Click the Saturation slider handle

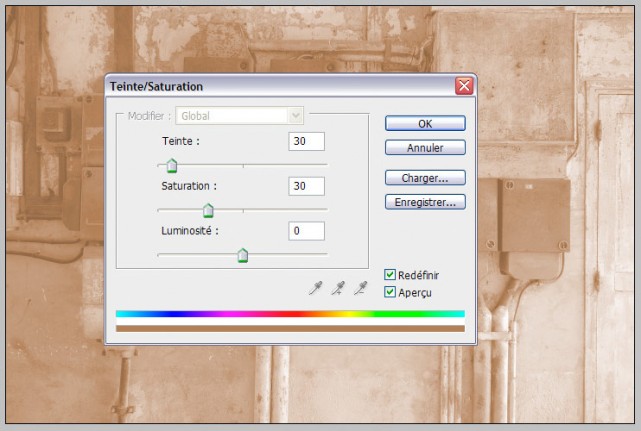[208, 211]
